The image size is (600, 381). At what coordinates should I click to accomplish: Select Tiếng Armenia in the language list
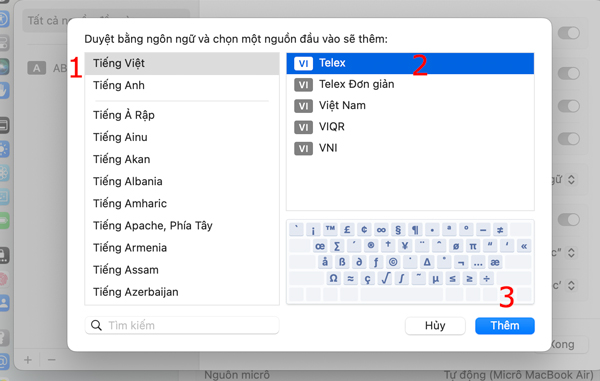pos(182,248)
